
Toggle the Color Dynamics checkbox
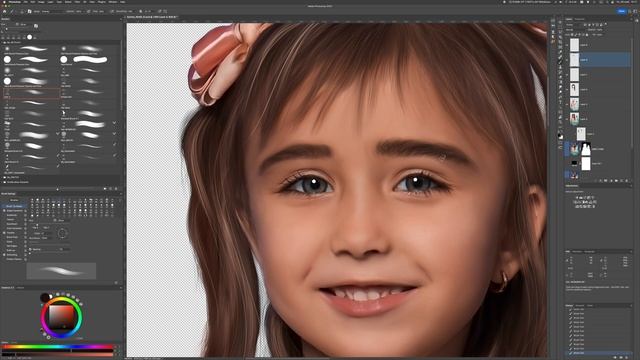click(4, 228)
